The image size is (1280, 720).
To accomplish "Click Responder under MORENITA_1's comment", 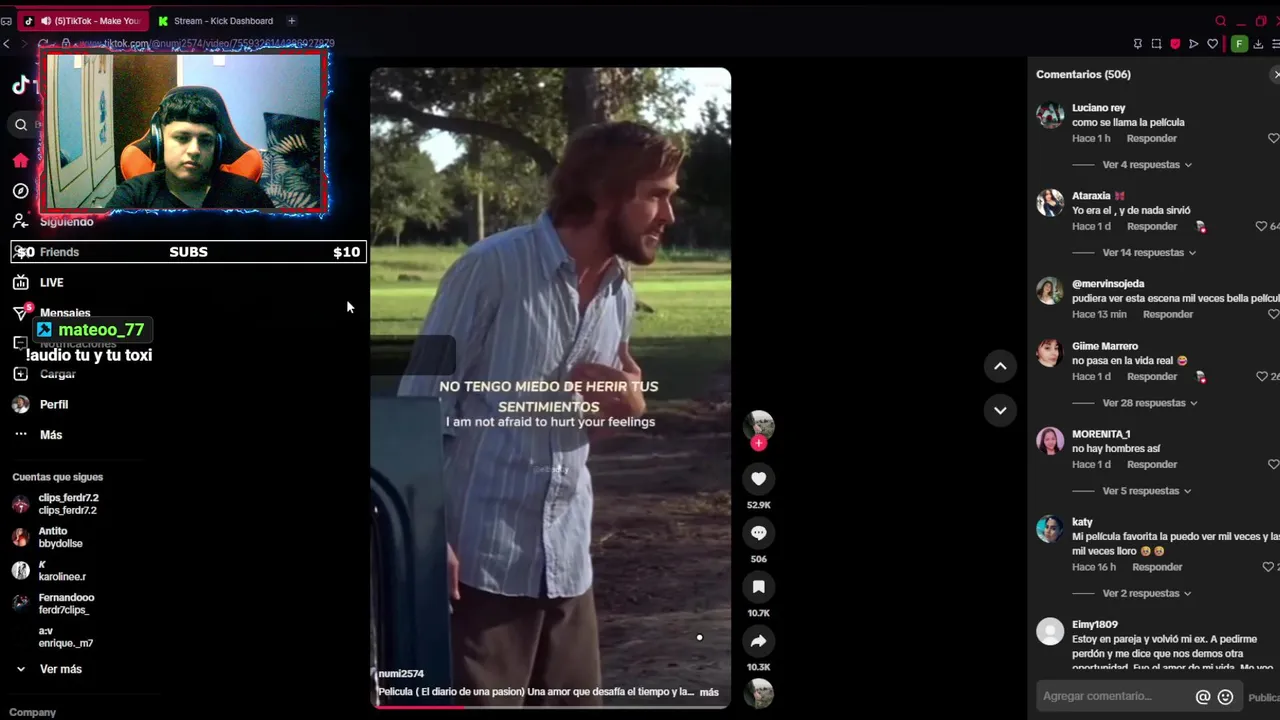I will (1151, 465).
